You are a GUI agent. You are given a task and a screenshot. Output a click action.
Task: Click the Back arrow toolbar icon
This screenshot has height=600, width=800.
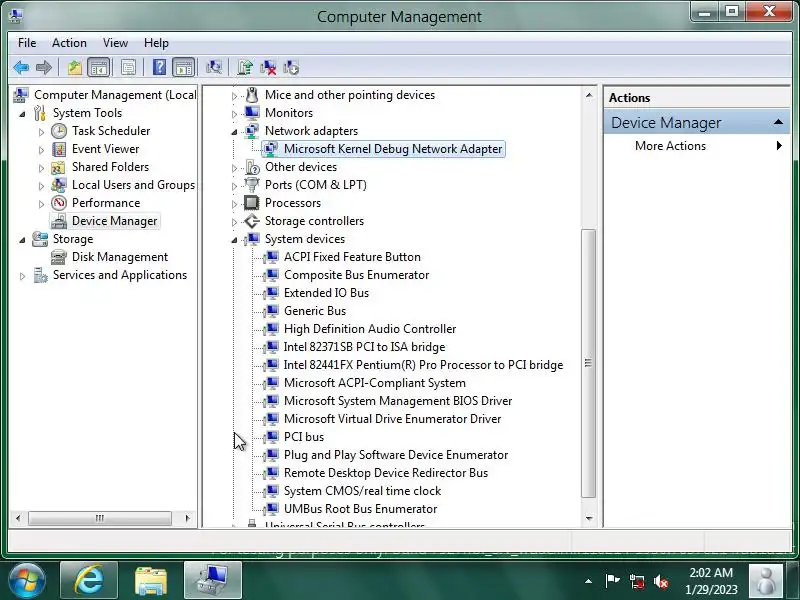21,67
